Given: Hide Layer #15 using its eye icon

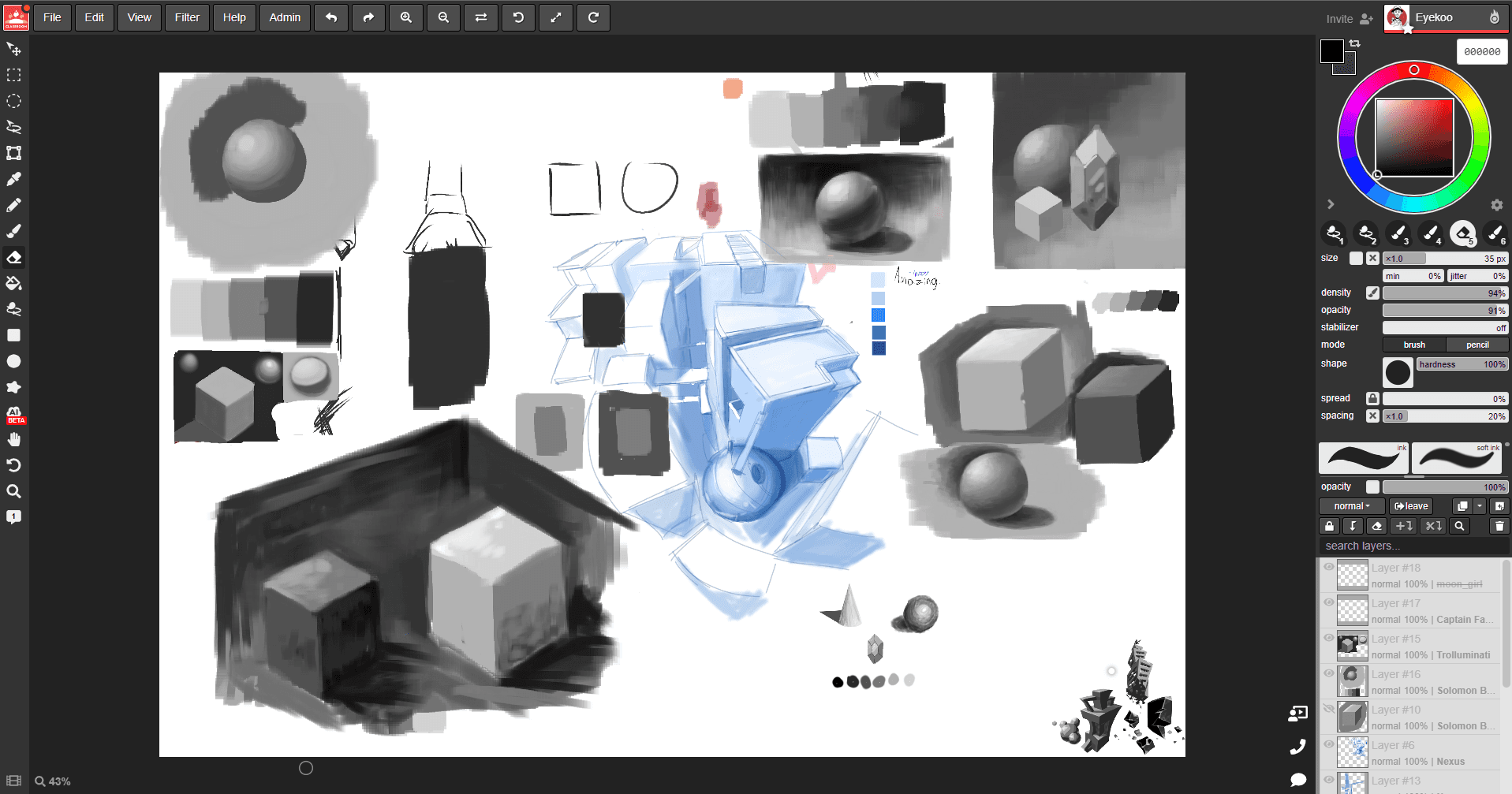Looking at the screenshot, I should [1329, 638].
